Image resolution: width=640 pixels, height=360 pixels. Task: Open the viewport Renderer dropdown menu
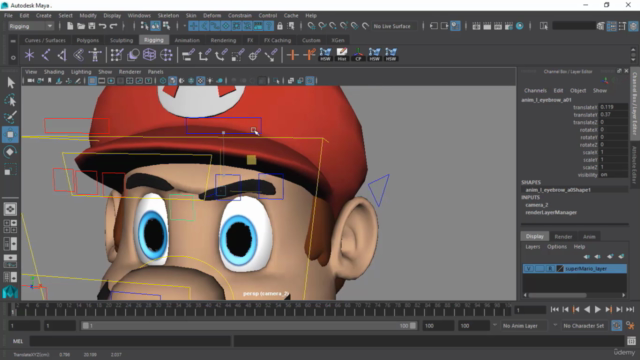[130, 72]
